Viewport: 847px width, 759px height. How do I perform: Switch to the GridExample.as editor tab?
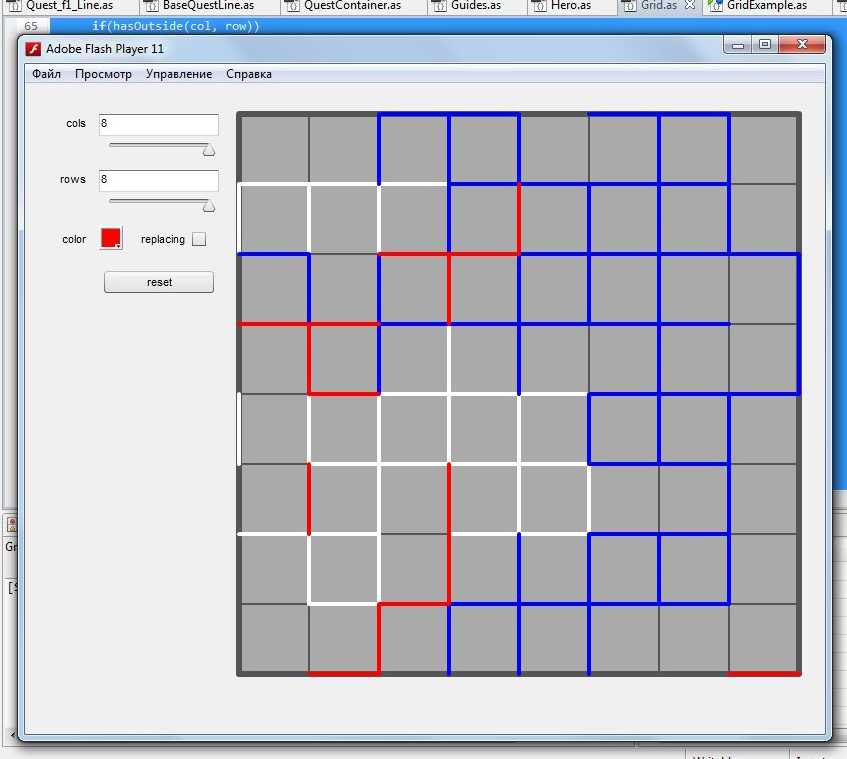(767, 6)
